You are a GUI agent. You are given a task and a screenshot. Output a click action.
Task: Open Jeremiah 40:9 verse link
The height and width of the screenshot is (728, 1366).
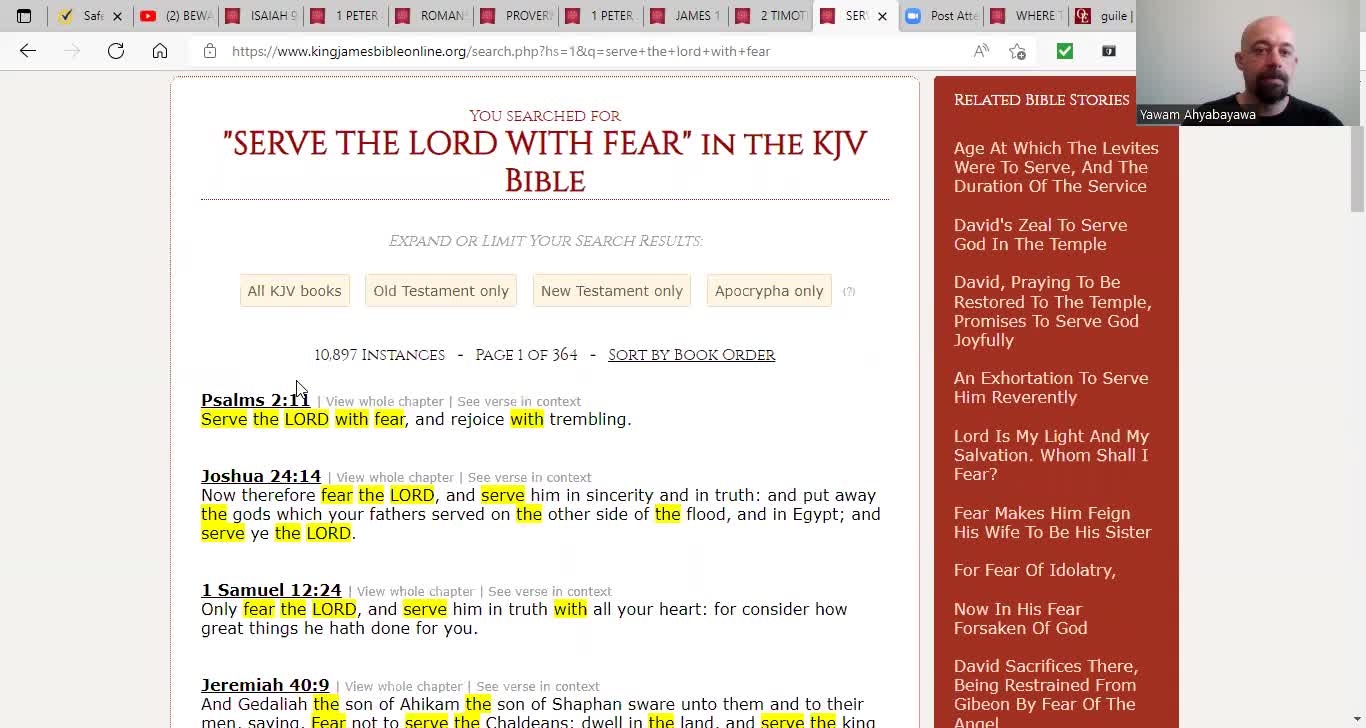(x=265, y=685)
